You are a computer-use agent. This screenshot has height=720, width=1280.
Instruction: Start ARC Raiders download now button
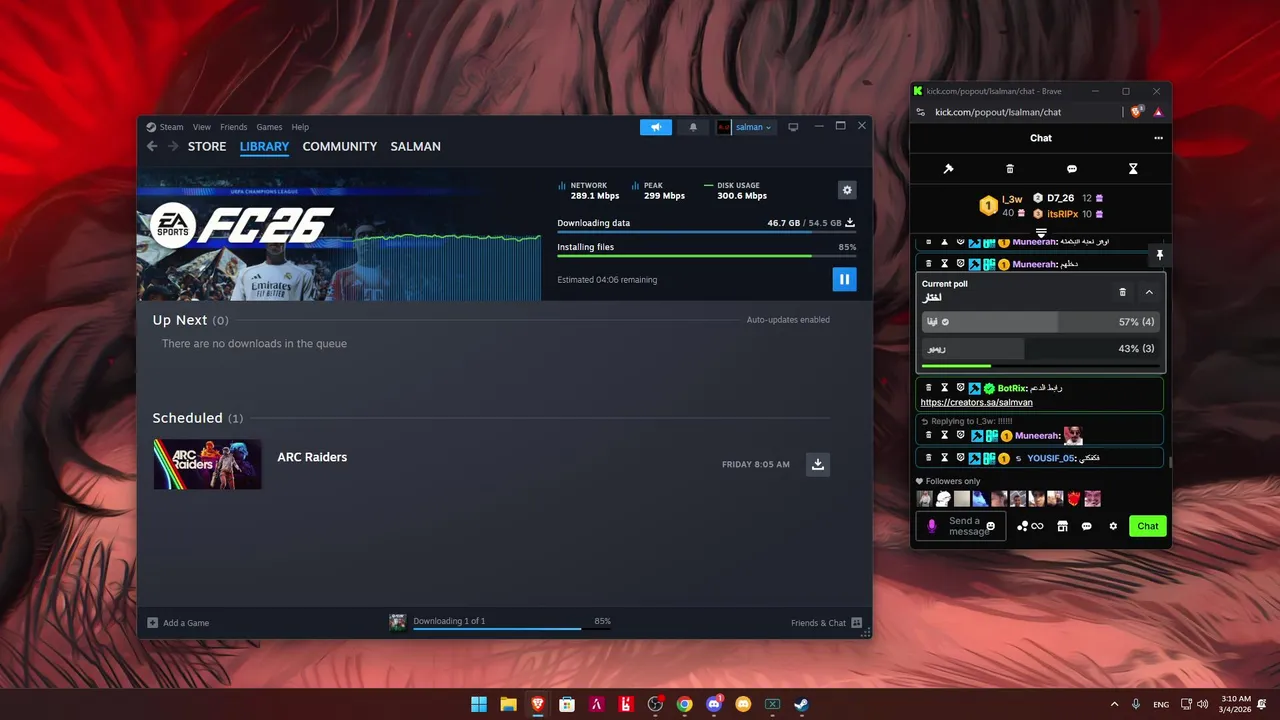coord(818,464)
